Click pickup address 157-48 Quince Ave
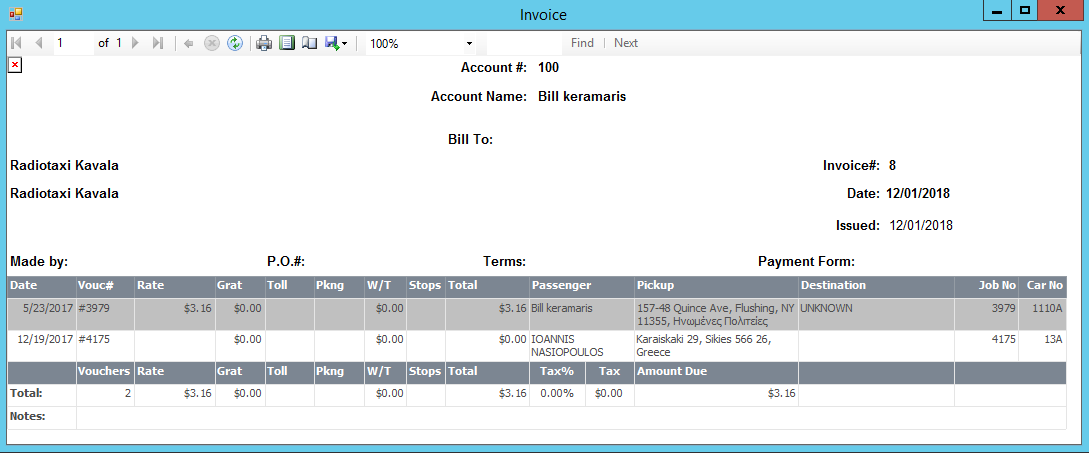This screenshot has width=1089, height=453. click(x=715, y=315)
